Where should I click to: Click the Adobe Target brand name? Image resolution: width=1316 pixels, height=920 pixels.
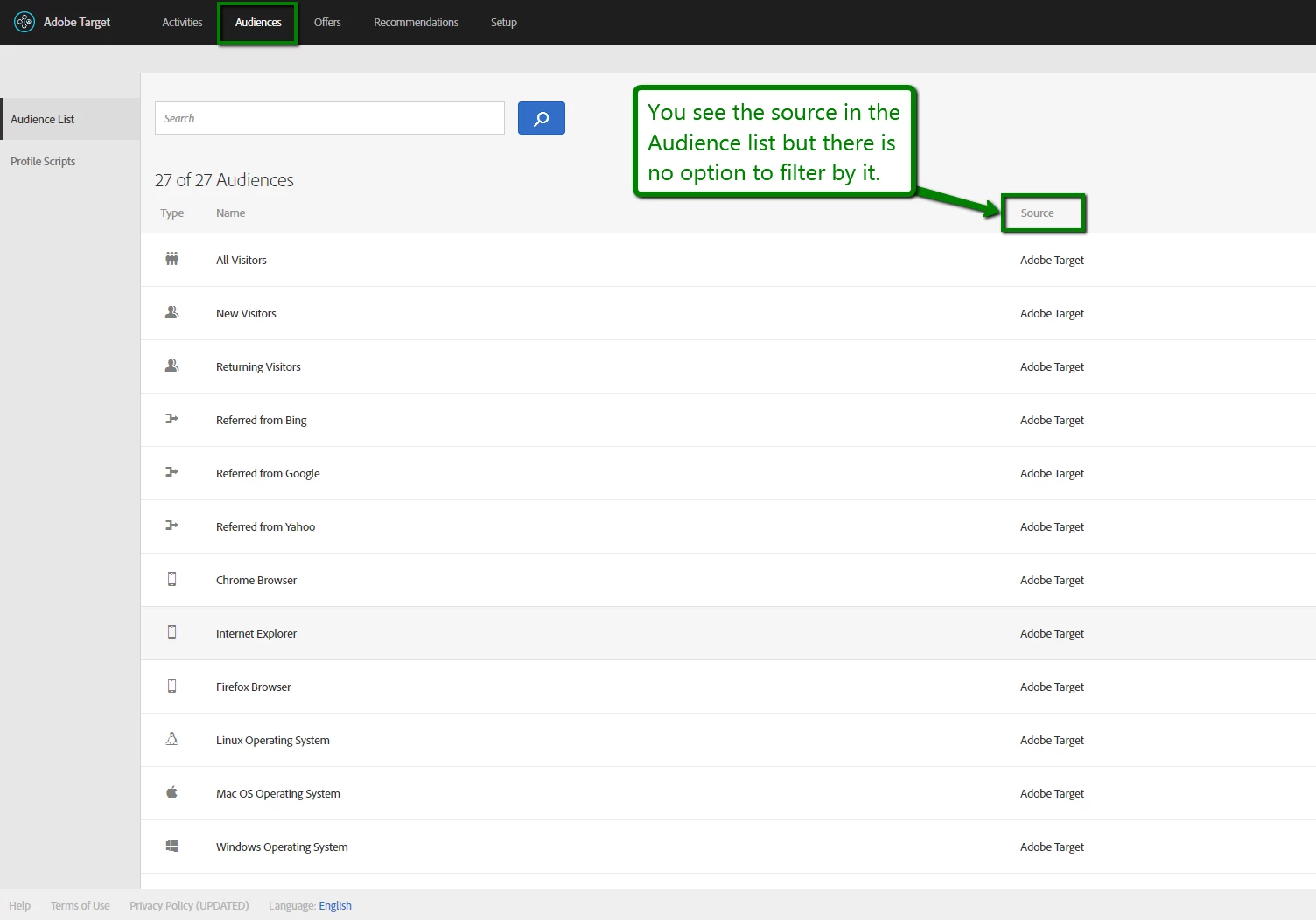coord(77,22)
